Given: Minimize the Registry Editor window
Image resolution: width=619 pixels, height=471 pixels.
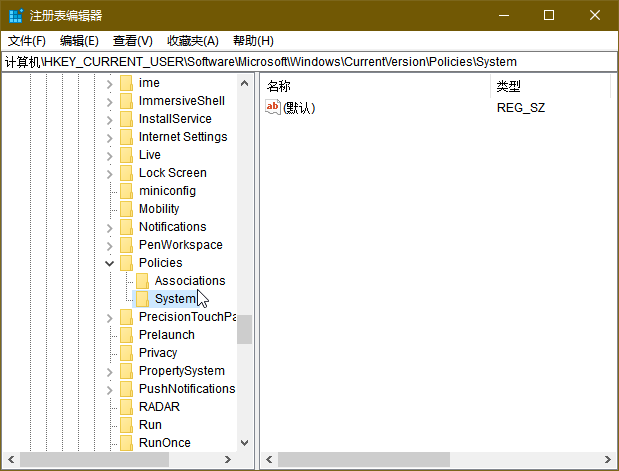Looking at the screenshot, I should coord(504,15).
